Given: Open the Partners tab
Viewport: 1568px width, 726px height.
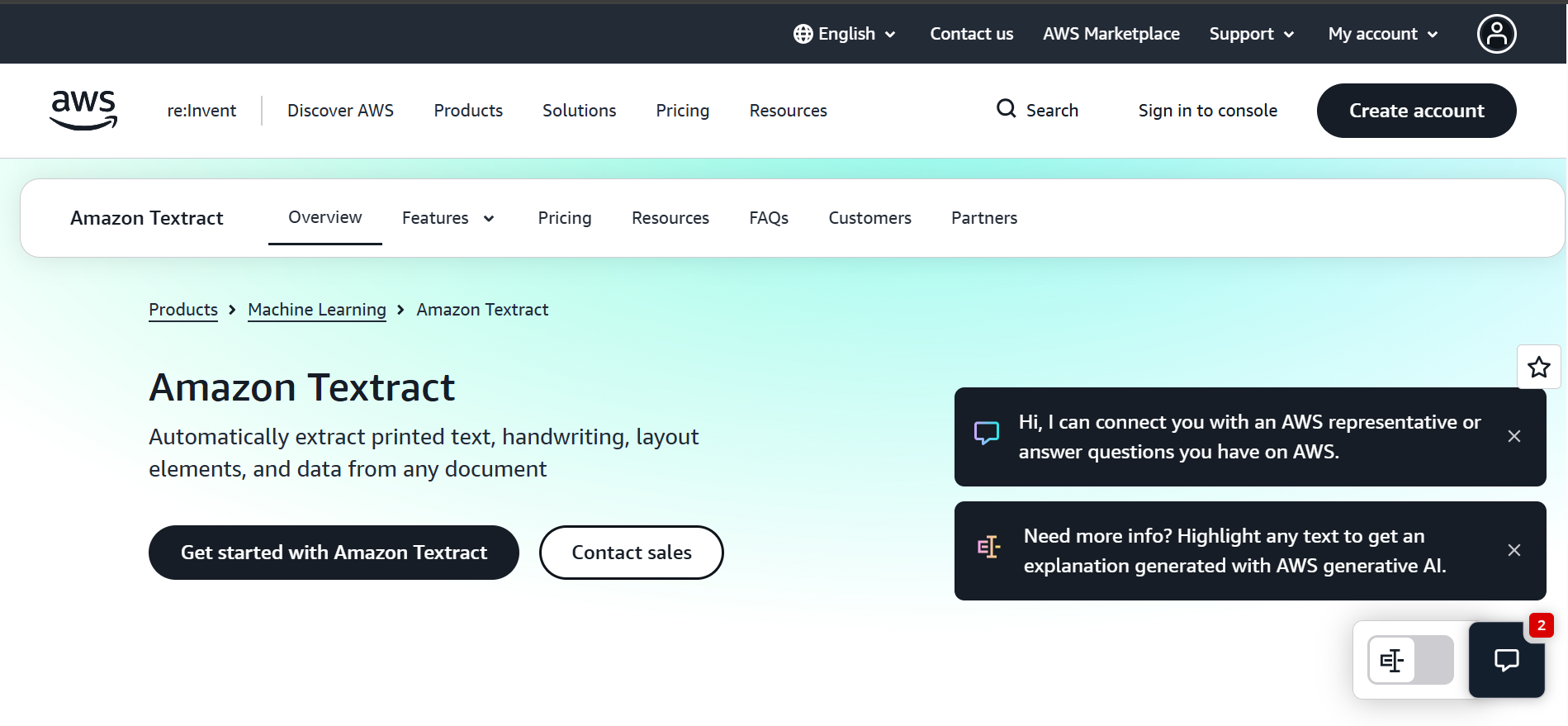Looking at the screenshot, I should click(x=984, y=218).
